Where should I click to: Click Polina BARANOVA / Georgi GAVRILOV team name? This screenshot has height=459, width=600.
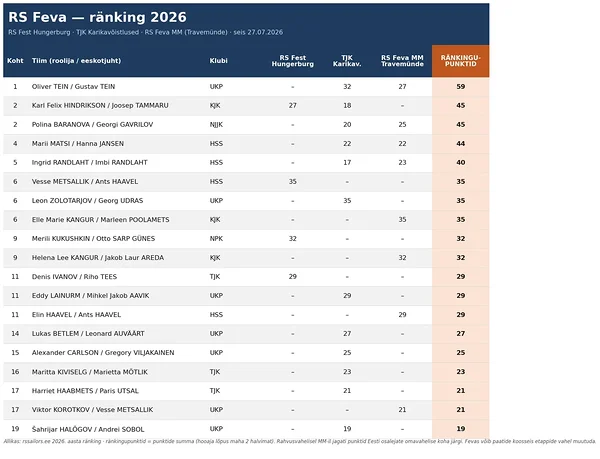click(92, 125)
